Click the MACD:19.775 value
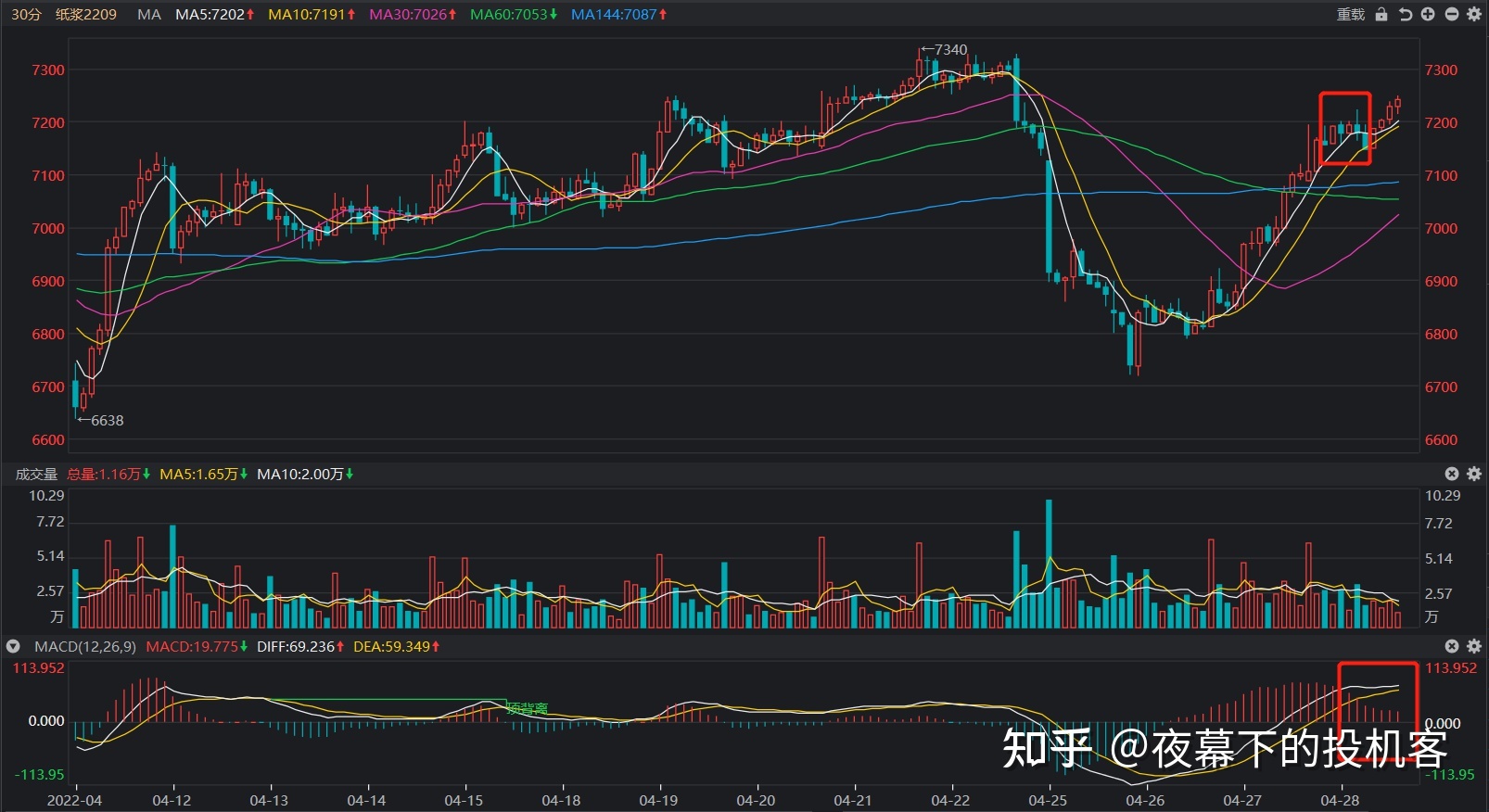The width and height of the screenshot is (1489, 812). click(197, 646)
